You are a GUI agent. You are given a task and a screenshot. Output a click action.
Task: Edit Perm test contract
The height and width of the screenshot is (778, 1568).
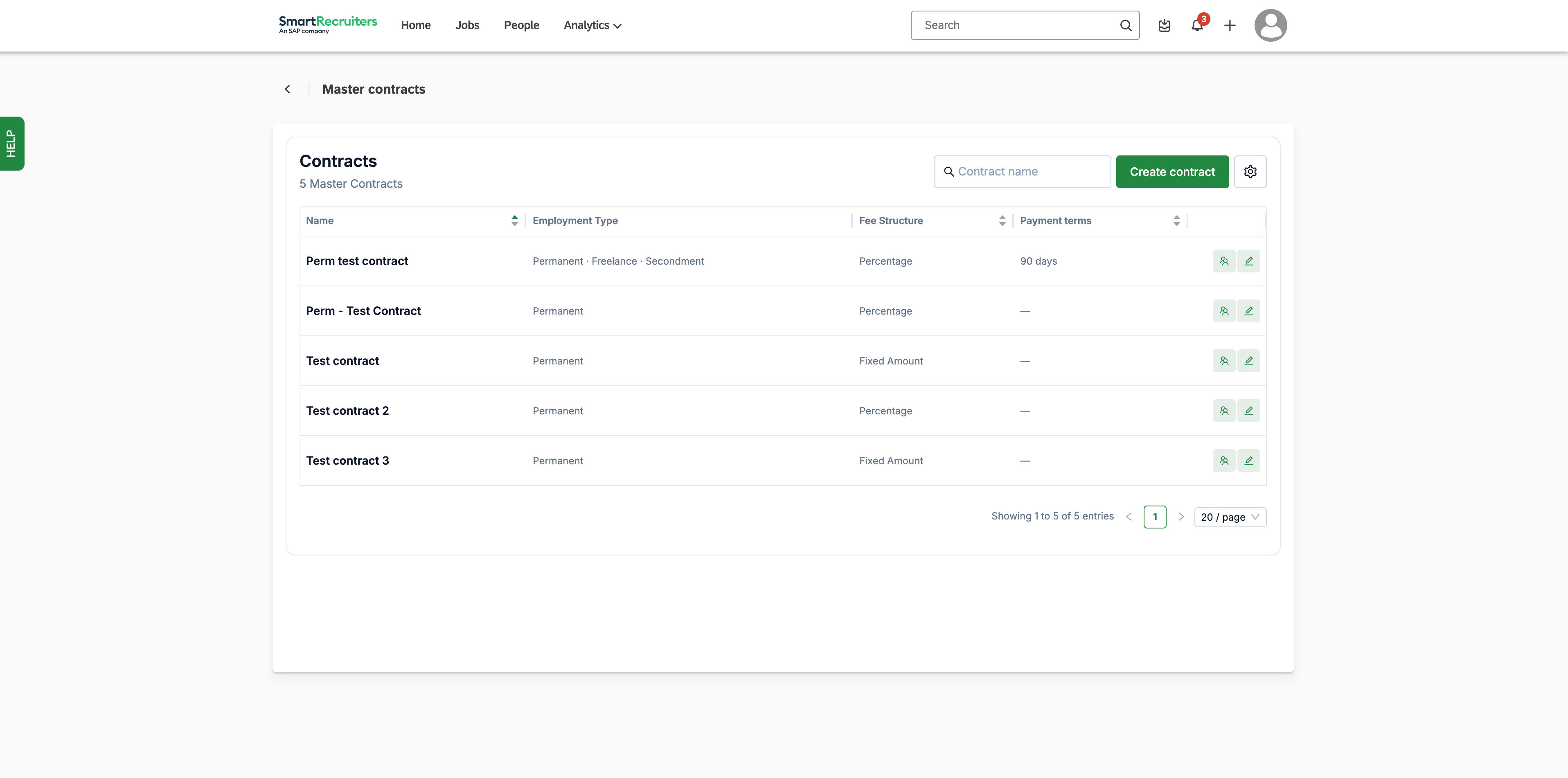1248,261
